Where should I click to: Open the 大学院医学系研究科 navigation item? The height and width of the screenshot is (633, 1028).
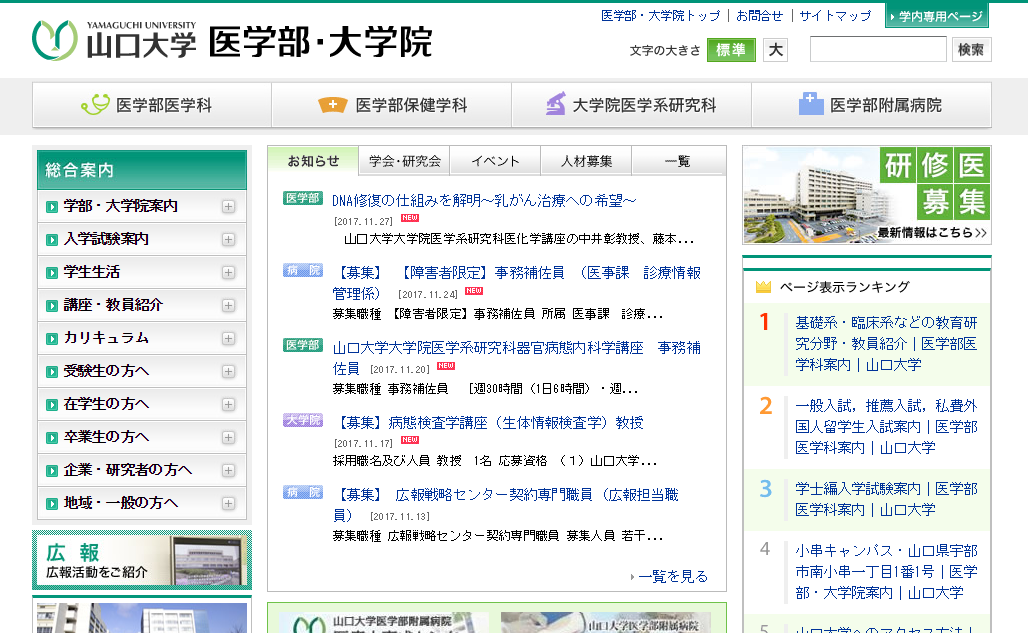(631, 105)
